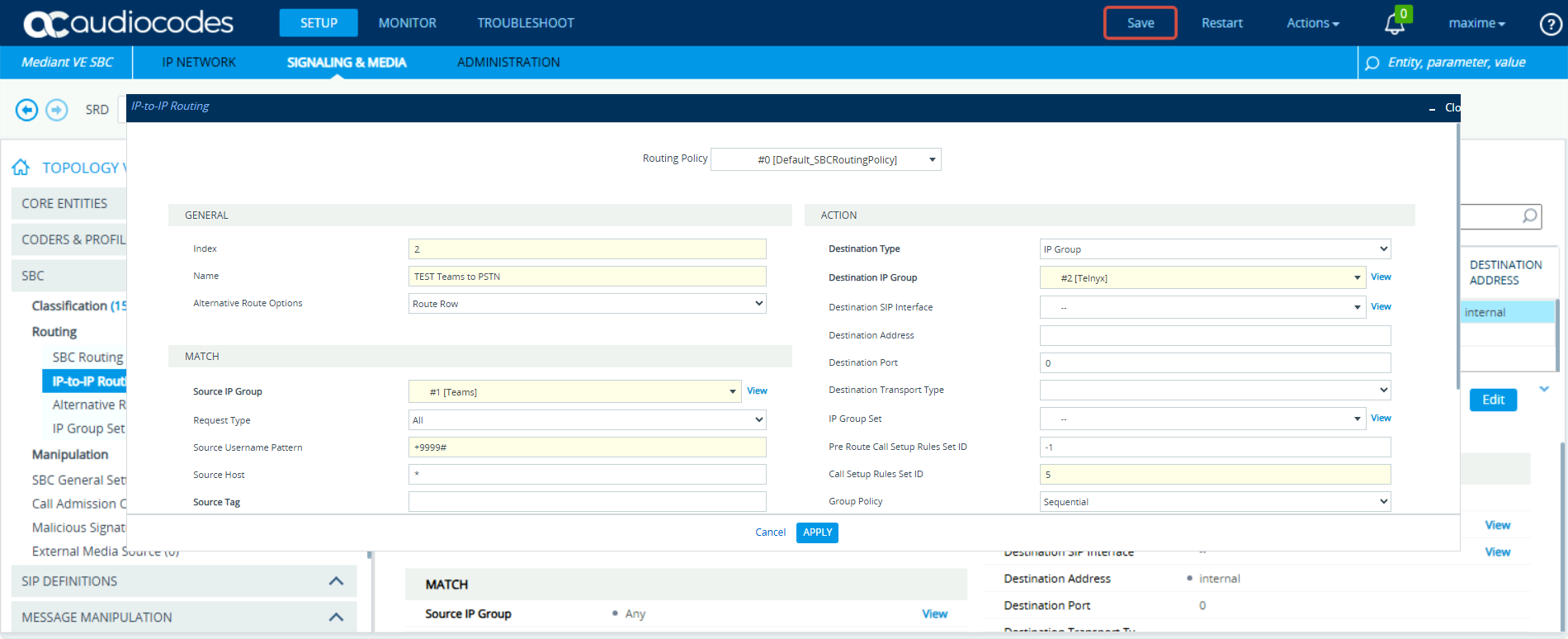The image size is (1568, 639).
Task: Click the table search magnifier icon
Action: 1529,215
